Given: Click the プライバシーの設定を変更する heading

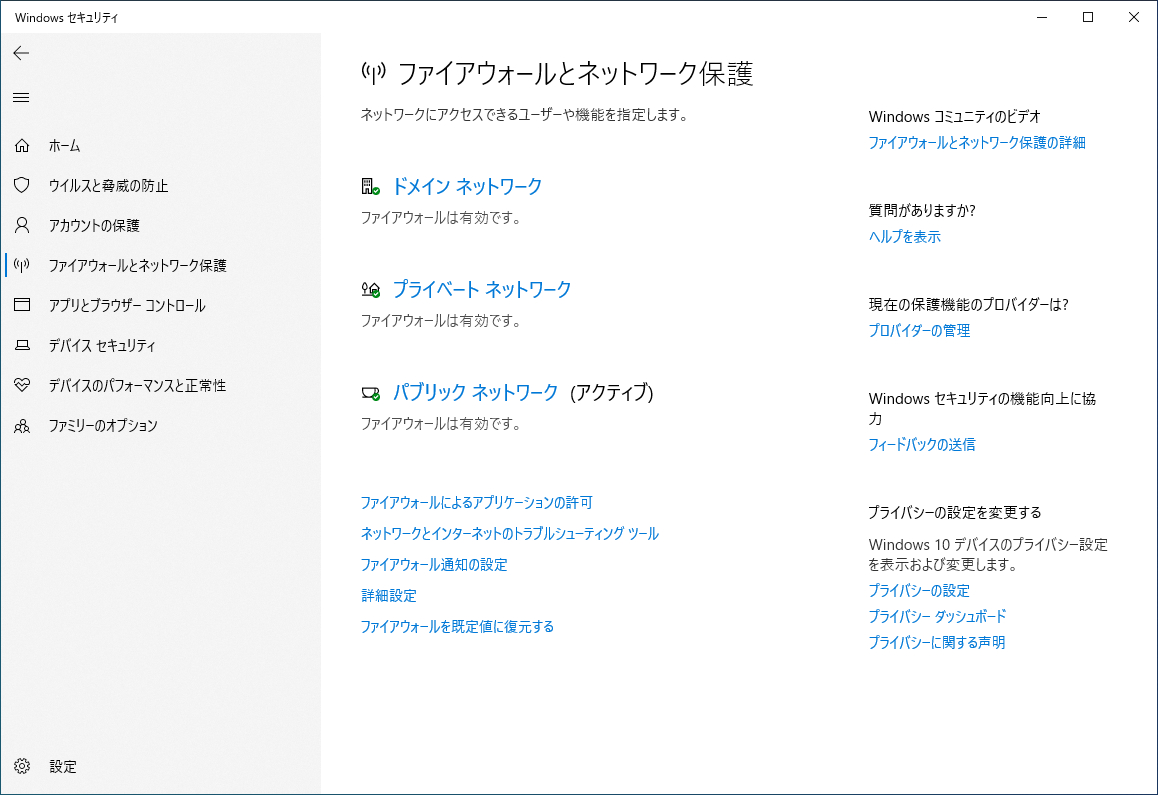Looking at the screenshot, I should tap(955, 512).
